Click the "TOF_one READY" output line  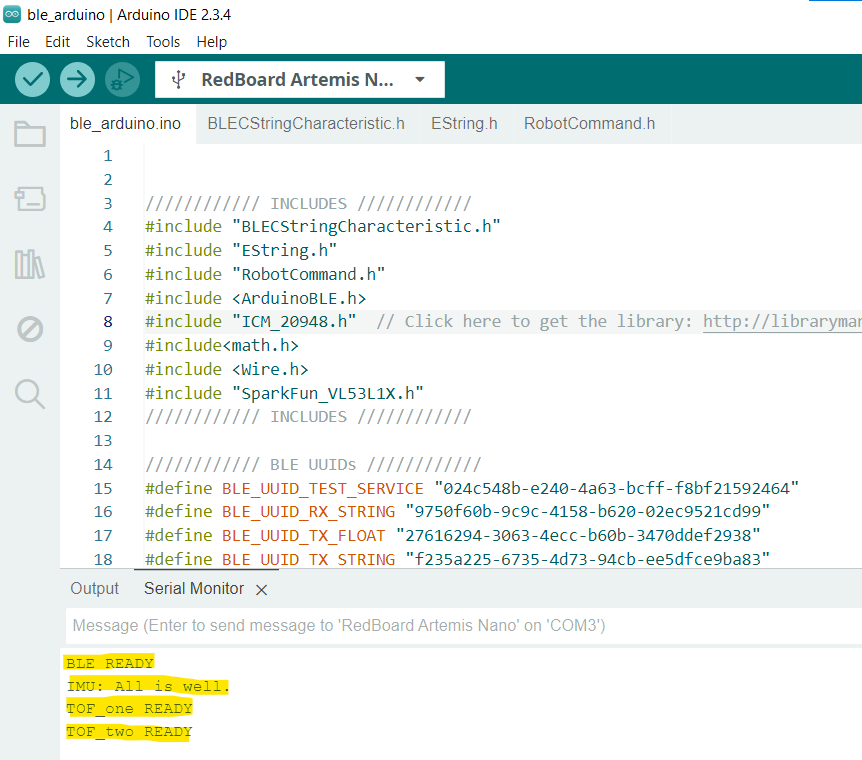(129, 709)
